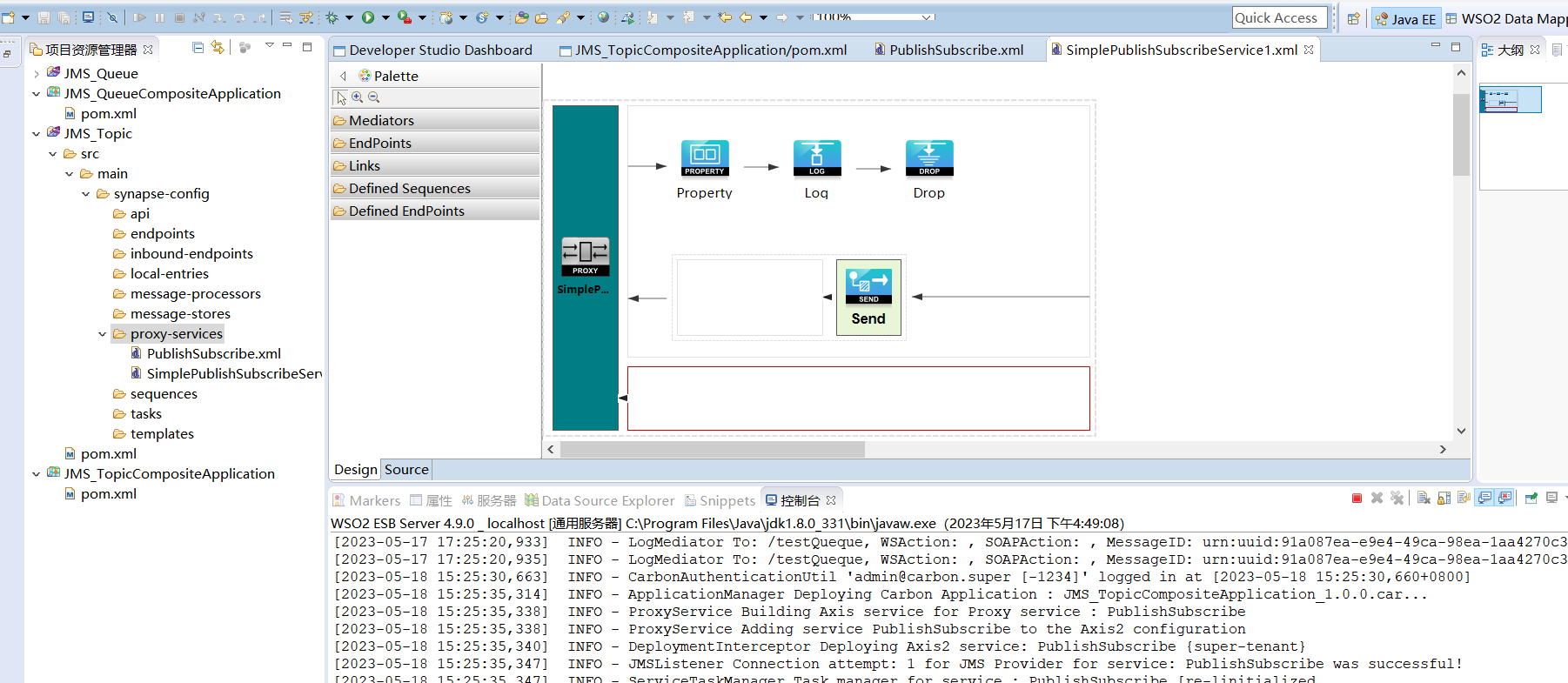The width and height of the screenshot is (1568, 683).
Task: Select the Log mediator node
Action: (817, 158)
